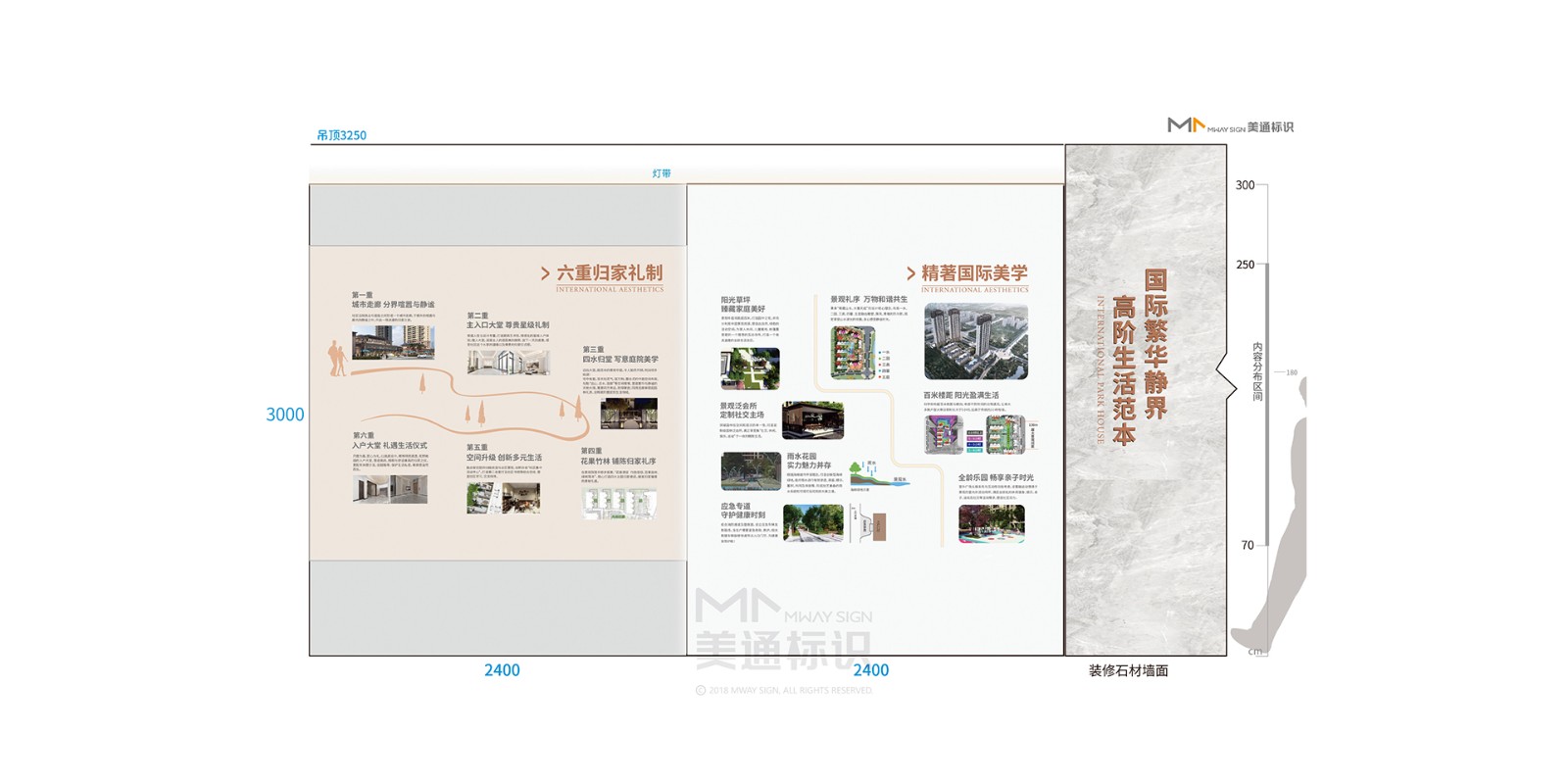Select the 全龄乐园 playground photo
1568x784 pixels.
(991, 524)
